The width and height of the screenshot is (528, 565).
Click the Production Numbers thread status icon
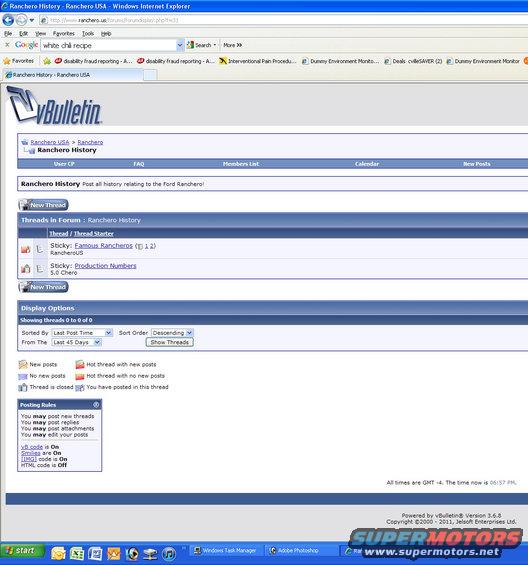25,268
